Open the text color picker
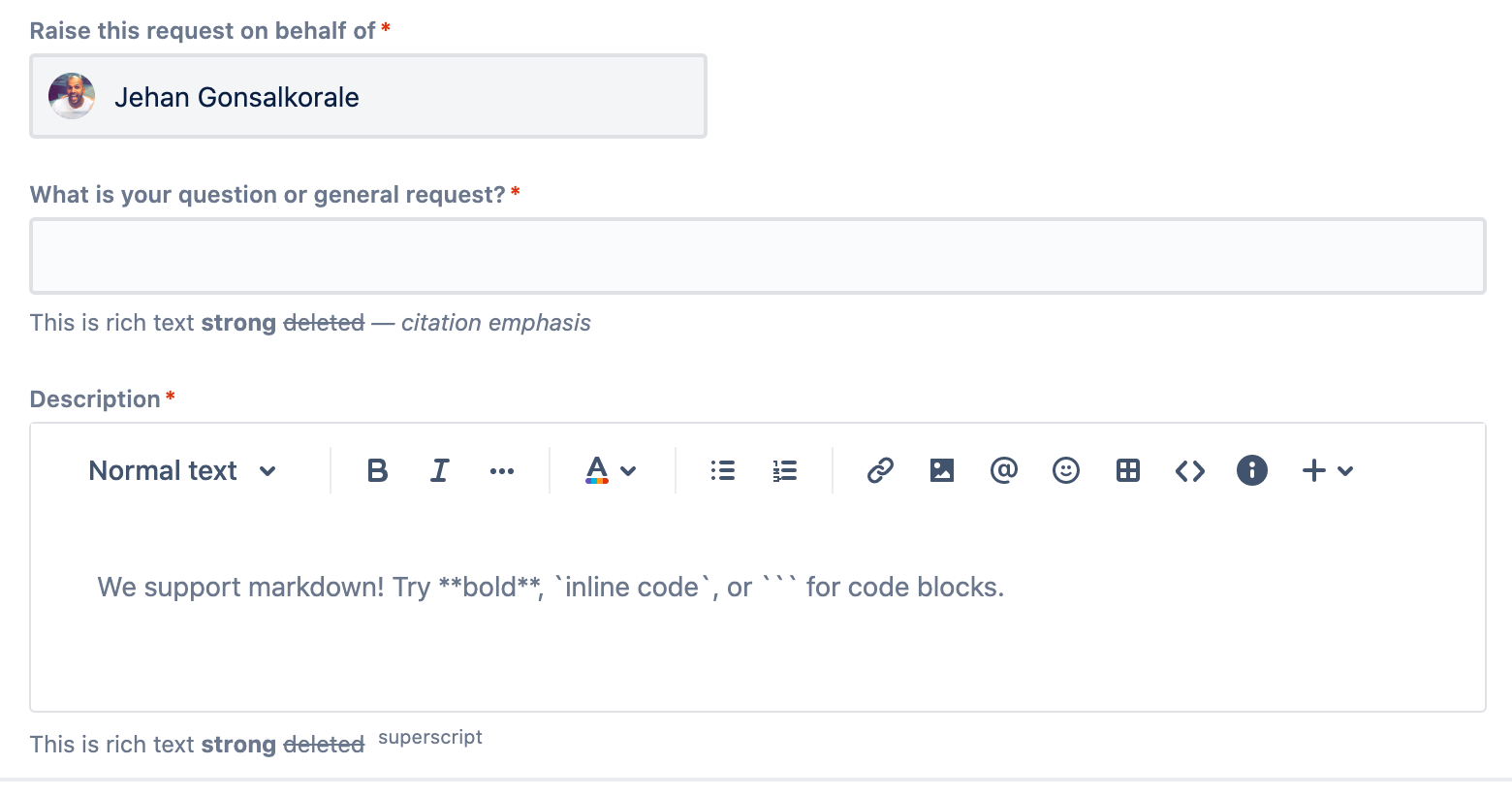 (611, 471)
